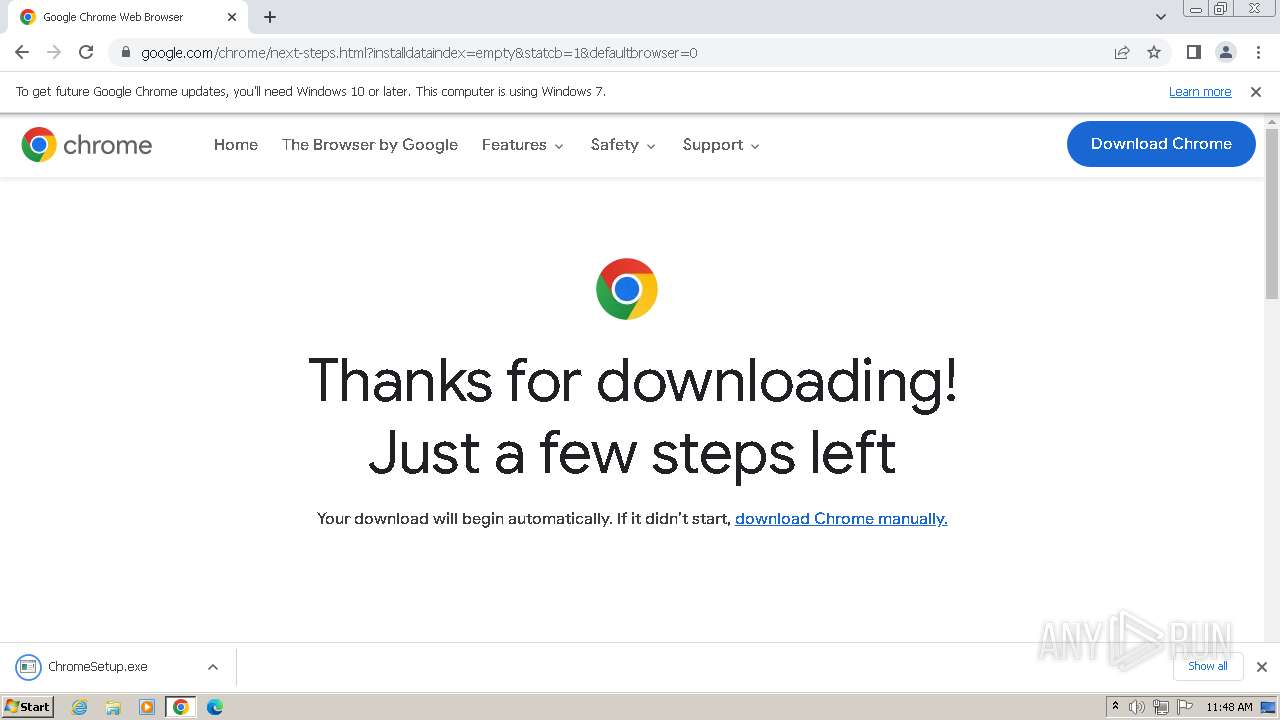Click the Show desktop button
Viewport: 1280px width, 720px height.
click(x=1269, y=707)
